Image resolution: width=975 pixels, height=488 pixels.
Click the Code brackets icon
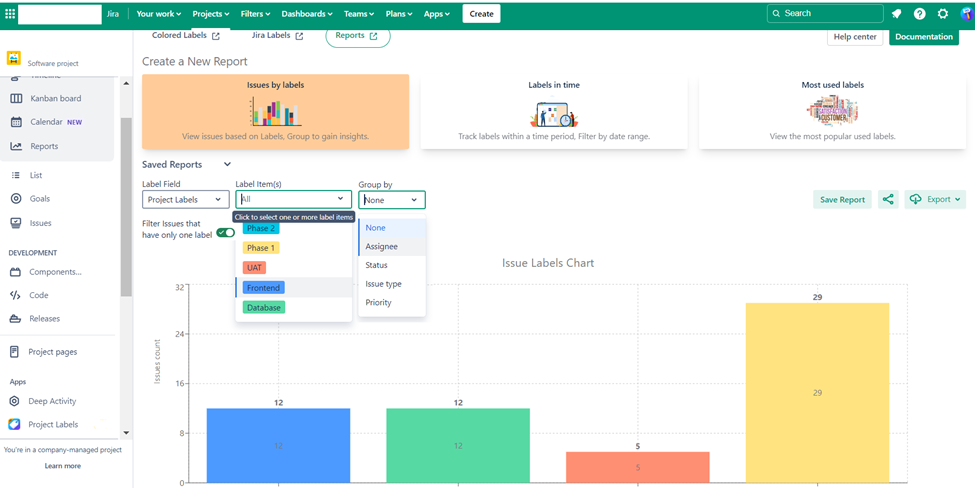tap(16, 295)
